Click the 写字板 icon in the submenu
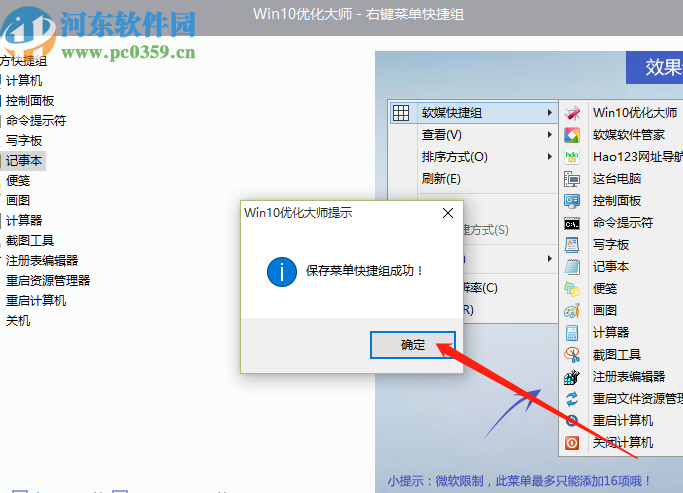 pyautogui.click(x=572, y=245)
